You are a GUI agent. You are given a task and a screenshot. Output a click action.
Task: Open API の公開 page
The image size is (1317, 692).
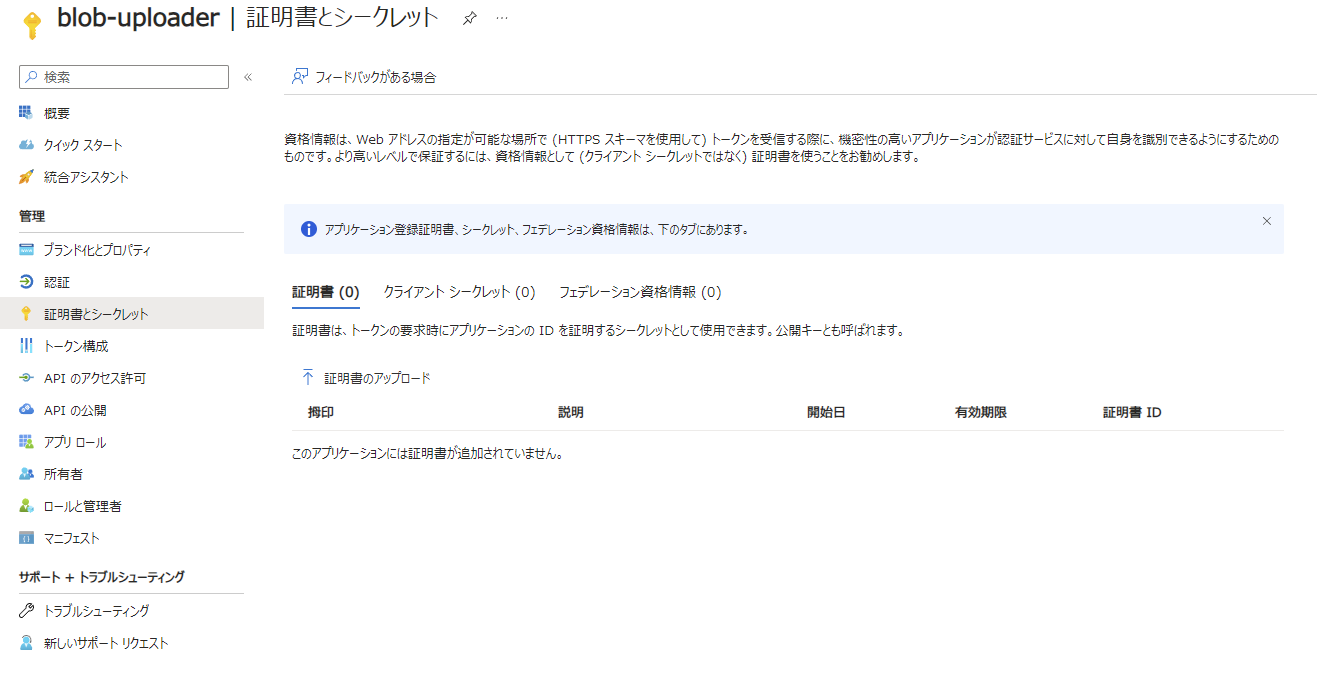[x=75, y=410]
